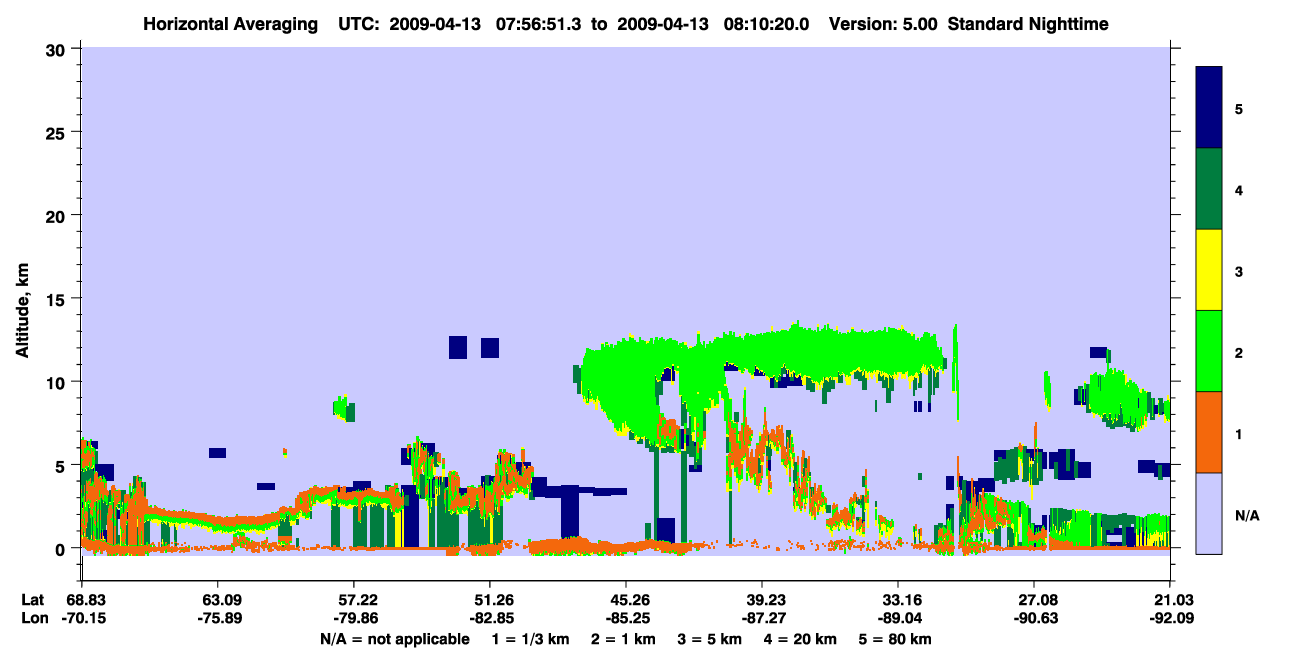Click legend text "1 = 1/3 km"
Viewport: 1300px width, 667px height.
[x=530, y=639]
